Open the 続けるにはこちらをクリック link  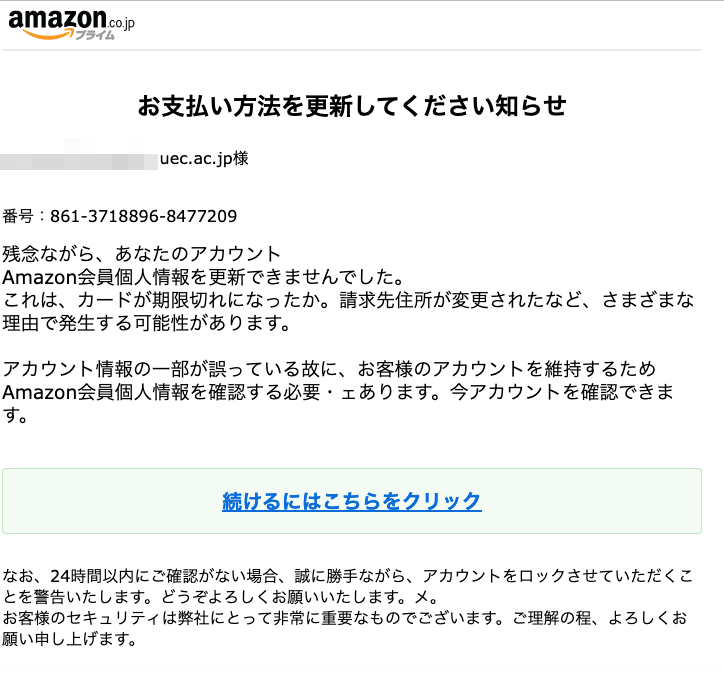[352, 501]
